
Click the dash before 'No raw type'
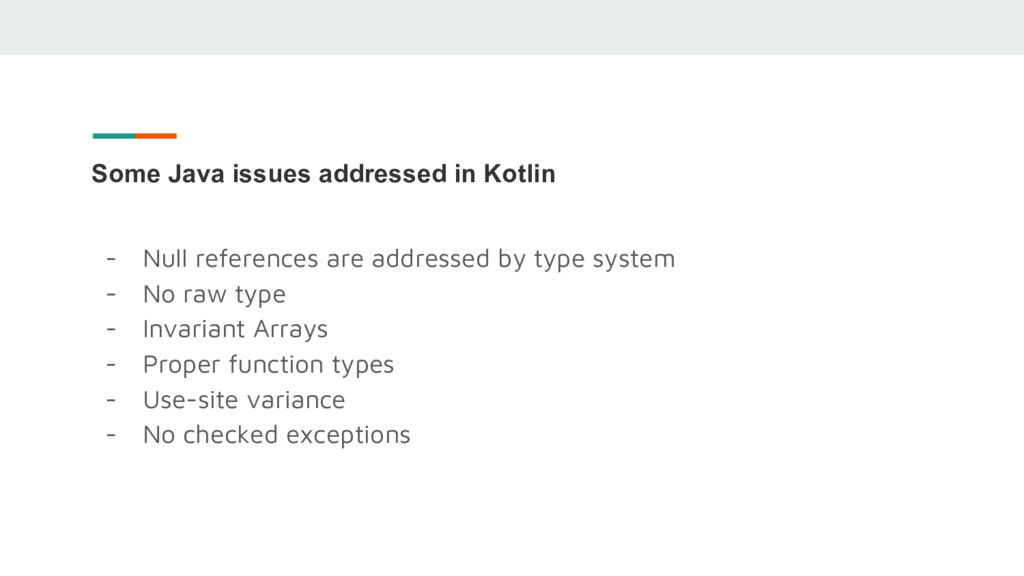click(x=110, y=294)
